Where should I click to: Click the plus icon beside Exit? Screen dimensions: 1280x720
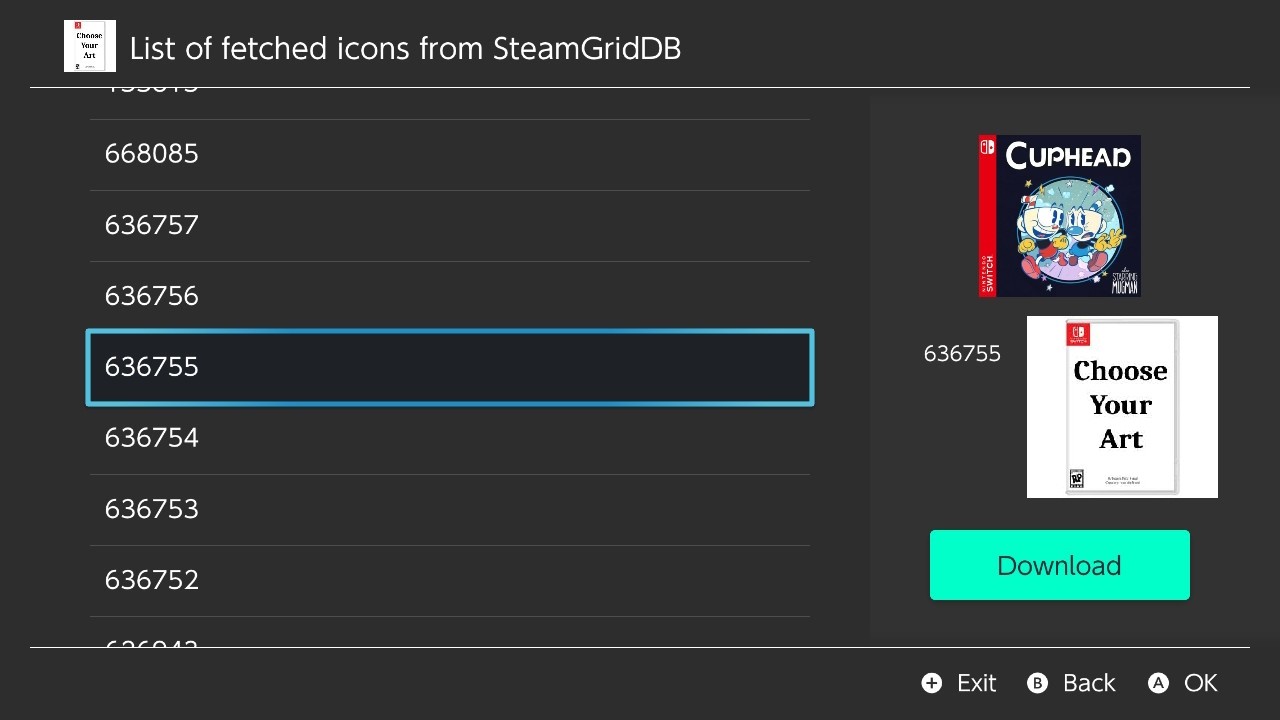click(932, 683)
